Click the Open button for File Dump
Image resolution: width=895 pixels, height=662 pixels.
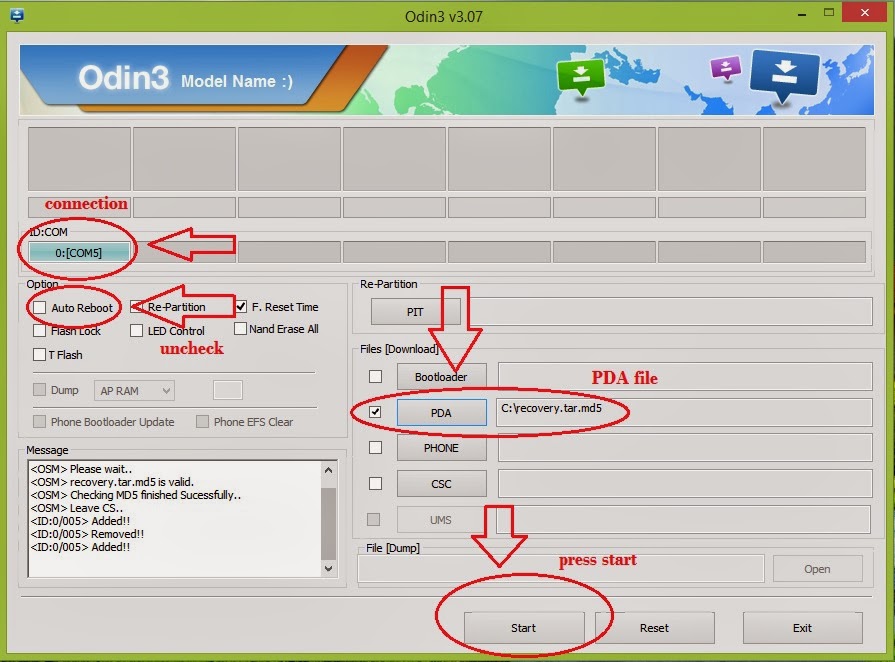coord(817,569)
